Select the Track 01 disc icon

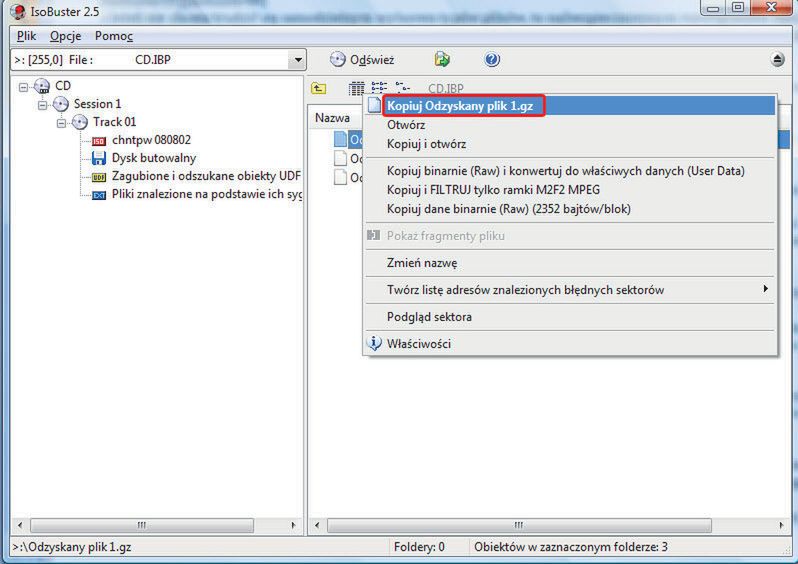(79, 122)
